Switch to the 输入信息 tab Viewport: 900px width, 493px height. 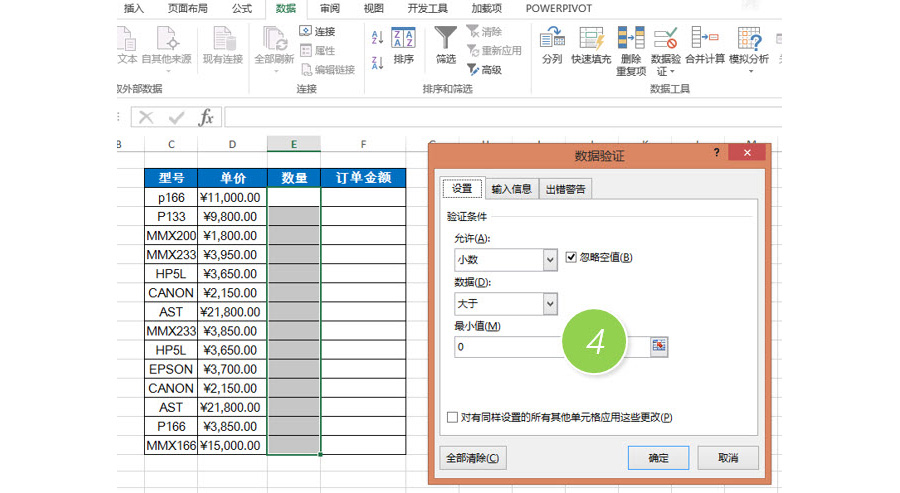pyautogui.click(x=511, y=189)
